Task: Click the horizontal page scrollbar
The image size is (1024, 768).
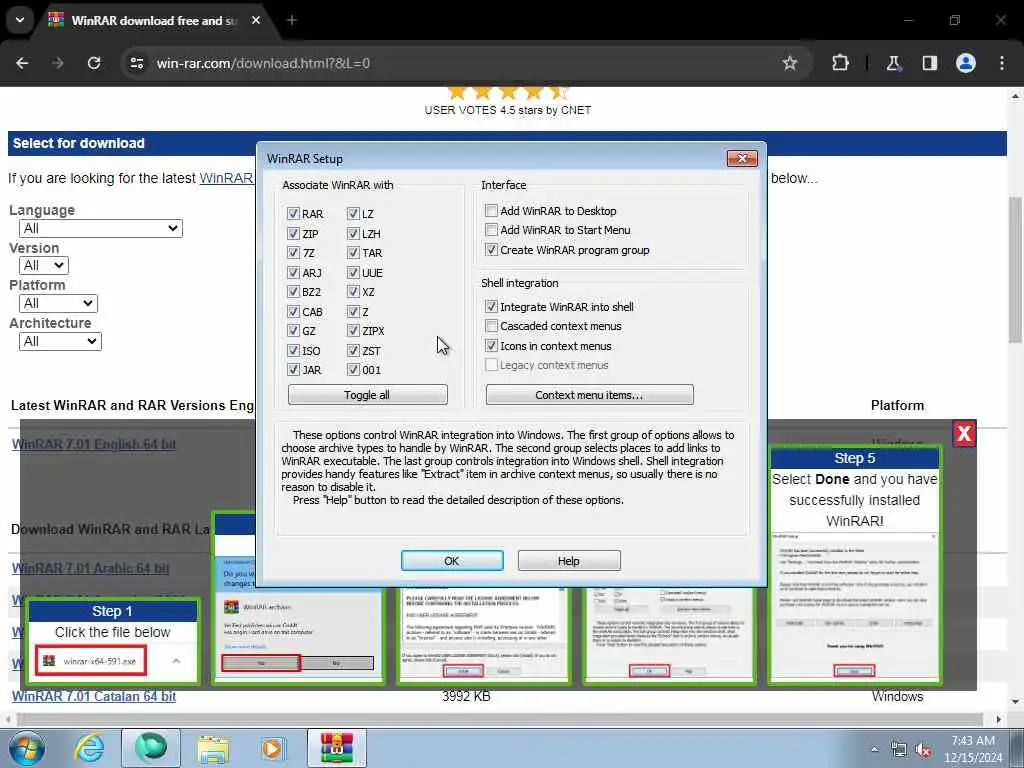Action: point(500,720)
